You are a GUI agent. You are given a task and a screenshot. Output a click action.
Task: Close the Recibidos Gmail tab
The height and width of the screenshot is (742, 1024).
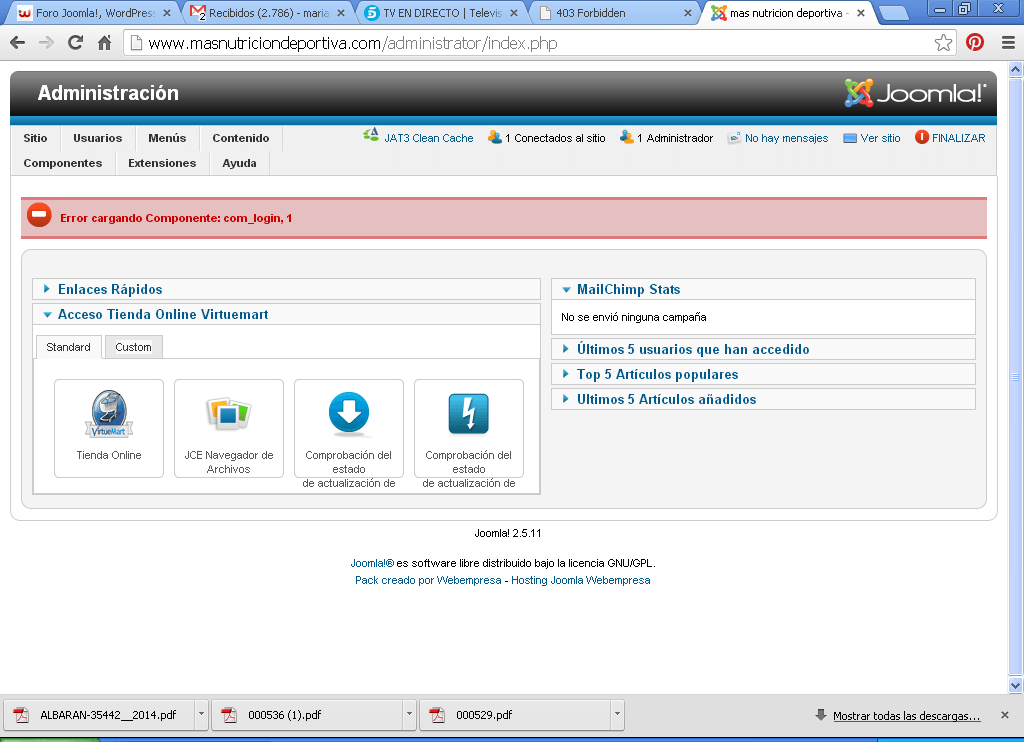[x=341, y=13]
